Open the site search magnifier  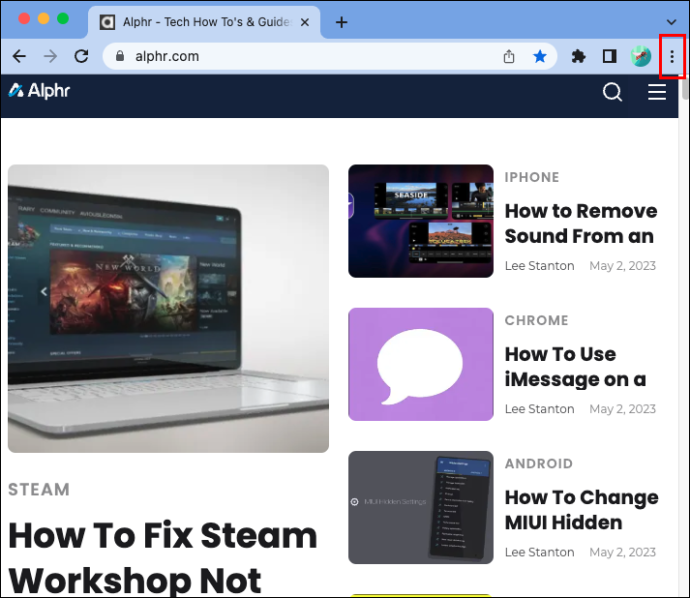(x=612, y=92)
